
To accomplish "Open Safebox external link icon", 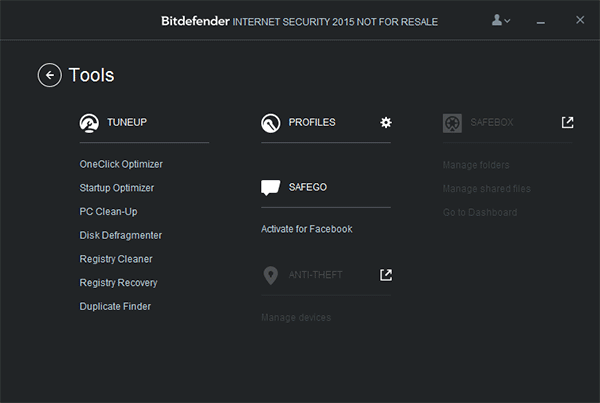I will (567, 122).
